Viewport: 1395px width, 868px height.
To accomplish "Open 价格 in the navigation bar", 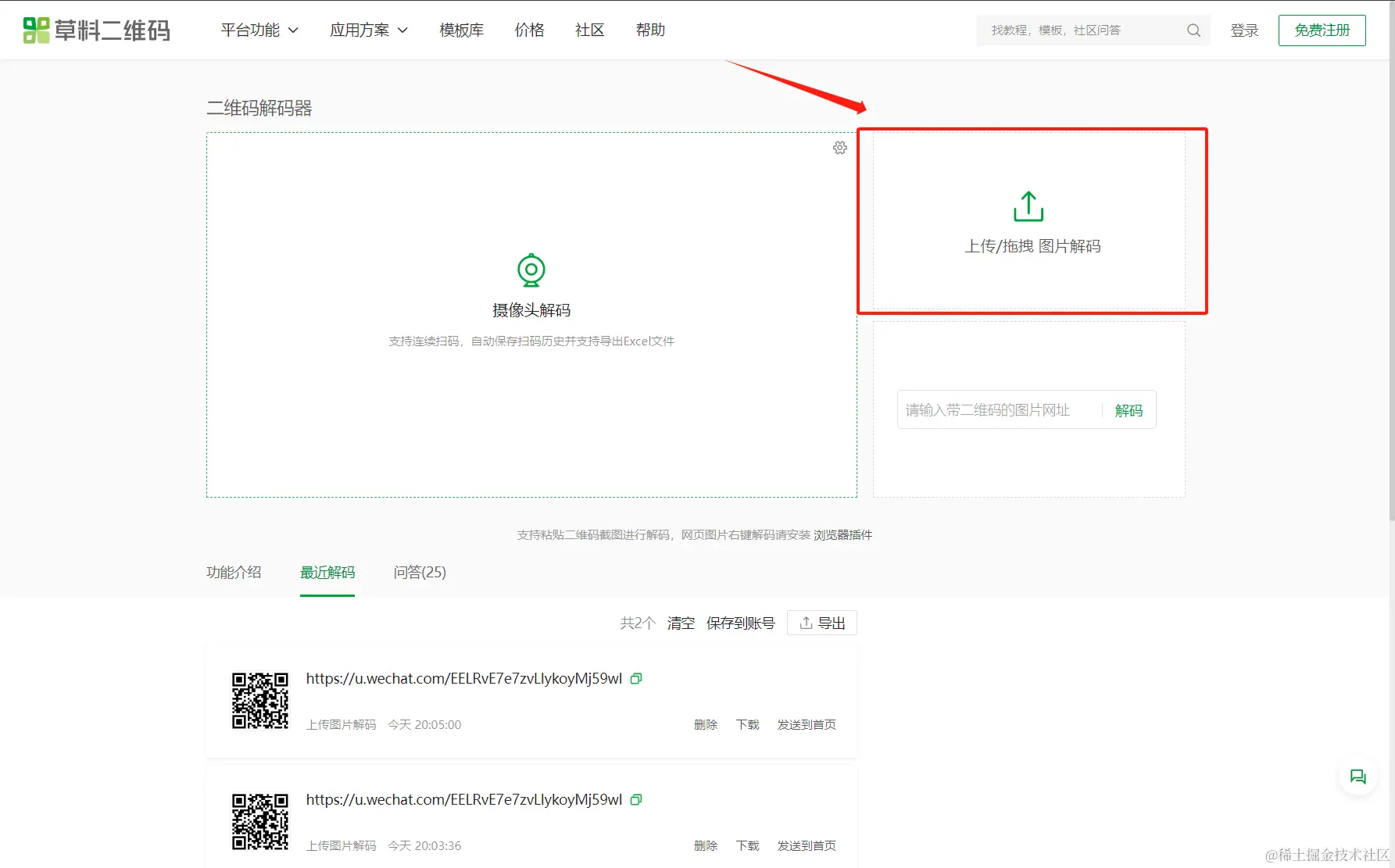I will tap(529, 30).
